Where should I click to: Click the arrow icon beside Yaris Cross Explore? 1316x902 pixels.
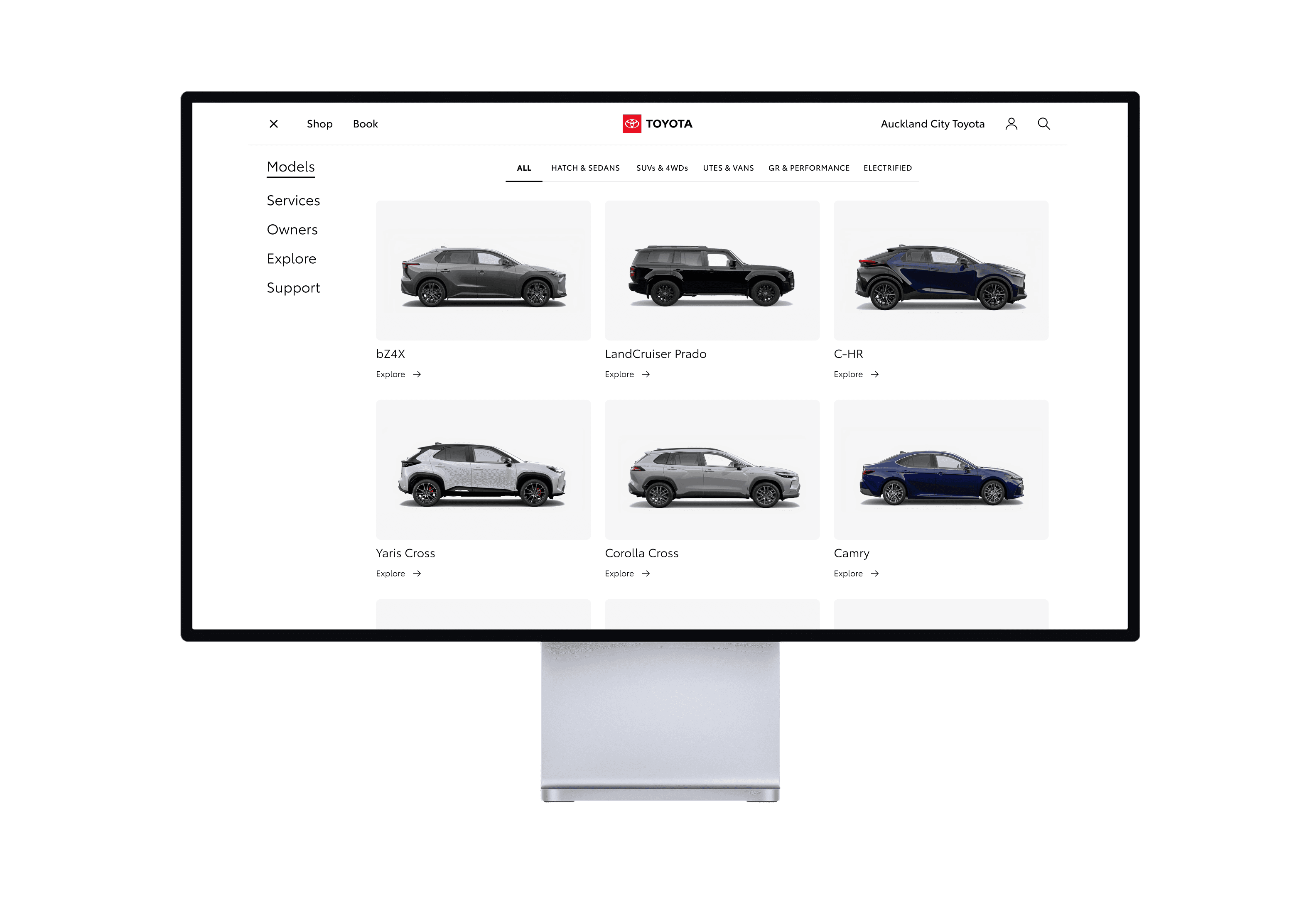tap(417, 573)
